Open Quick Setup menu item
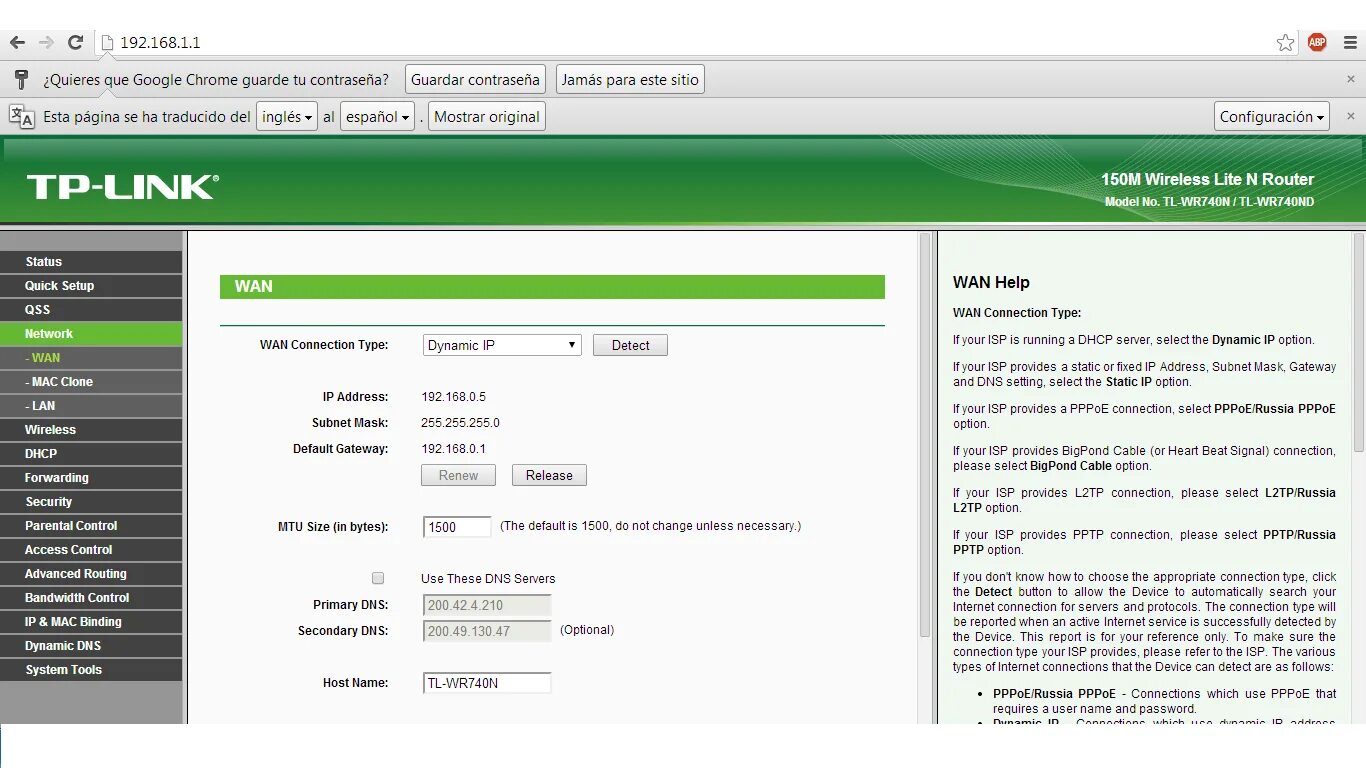 click(x=91, y=285)
